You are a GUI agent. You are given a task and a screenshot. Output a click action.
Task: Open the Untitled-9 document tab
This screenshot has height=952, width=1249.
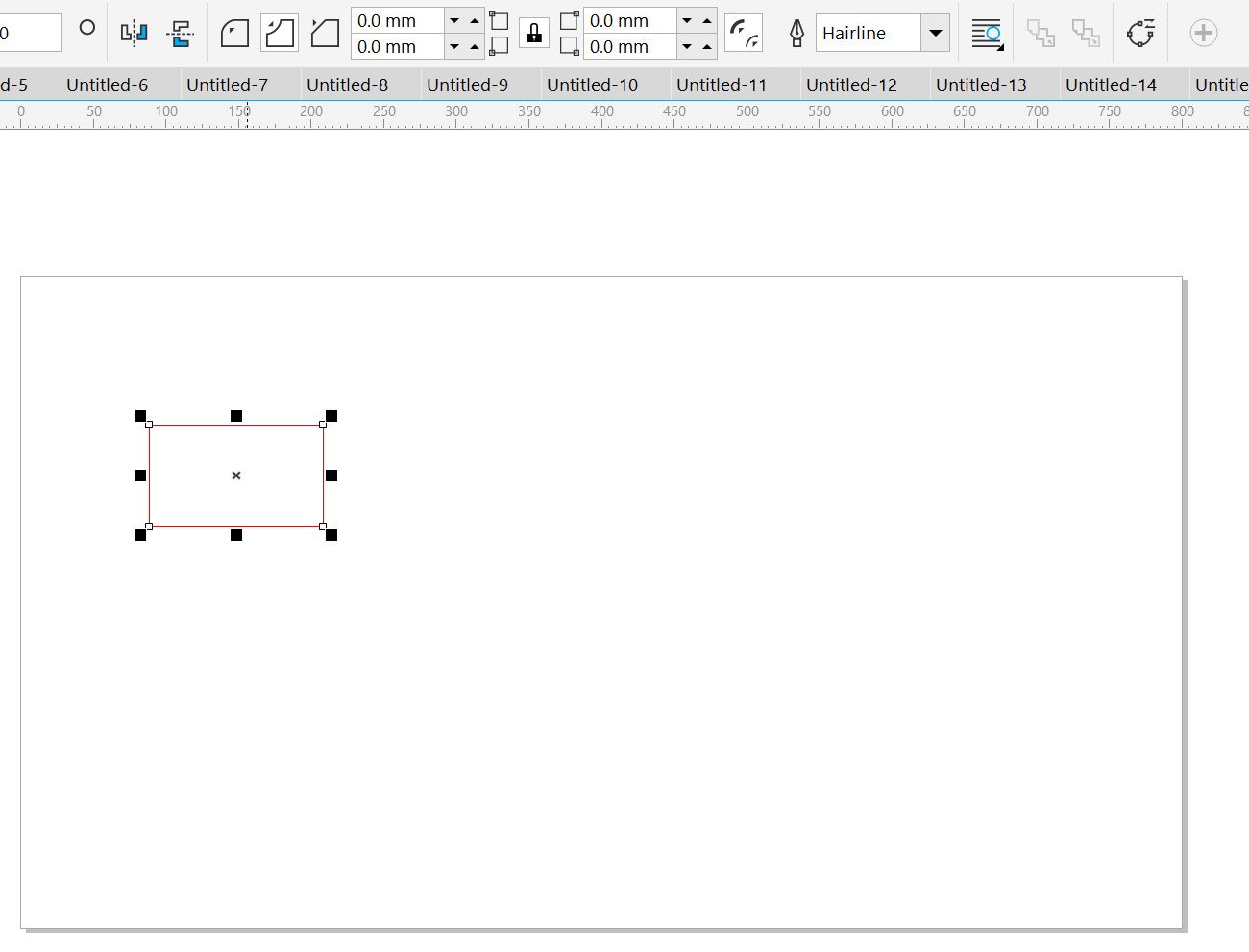(468, 85)
